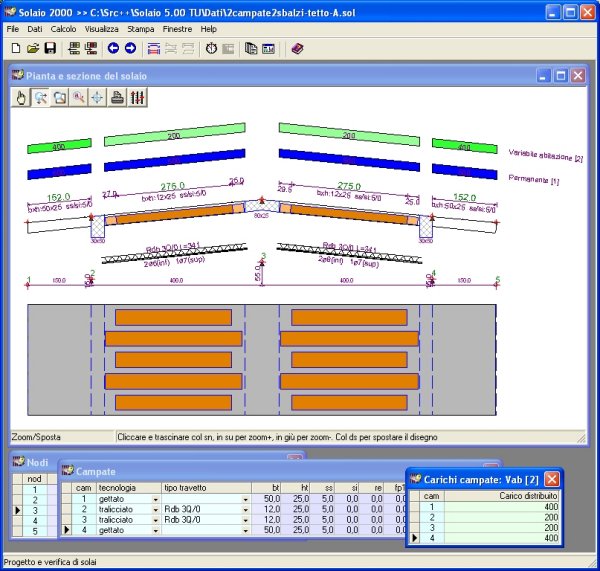Viewport: 600px width, 571px height.
Task: Click the 'Carico distribuito' column header
Action: click(x=502, y=496)
